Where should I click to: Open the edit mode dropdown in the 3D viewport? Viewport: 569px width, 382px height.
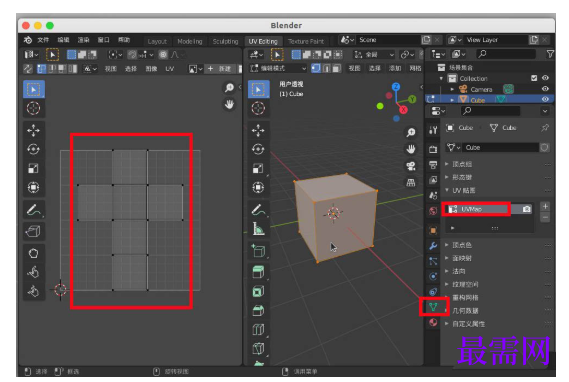279,68
